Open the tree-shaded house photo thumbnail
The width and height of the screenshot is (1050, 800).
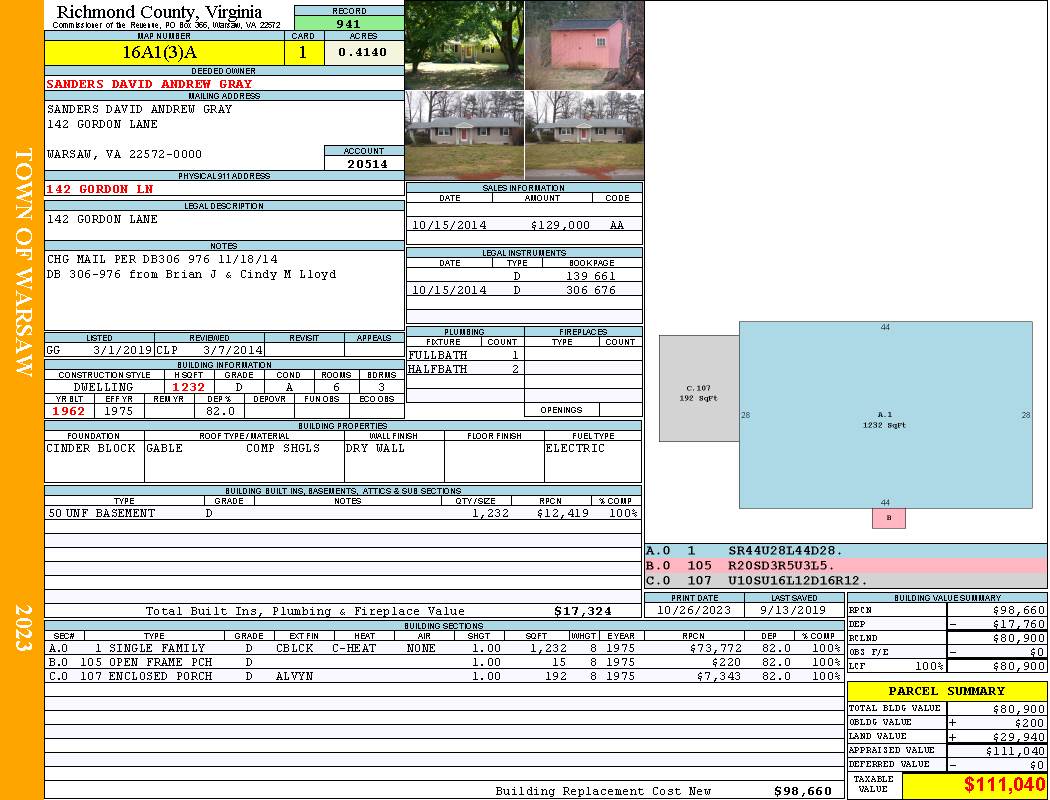point(464,45)
